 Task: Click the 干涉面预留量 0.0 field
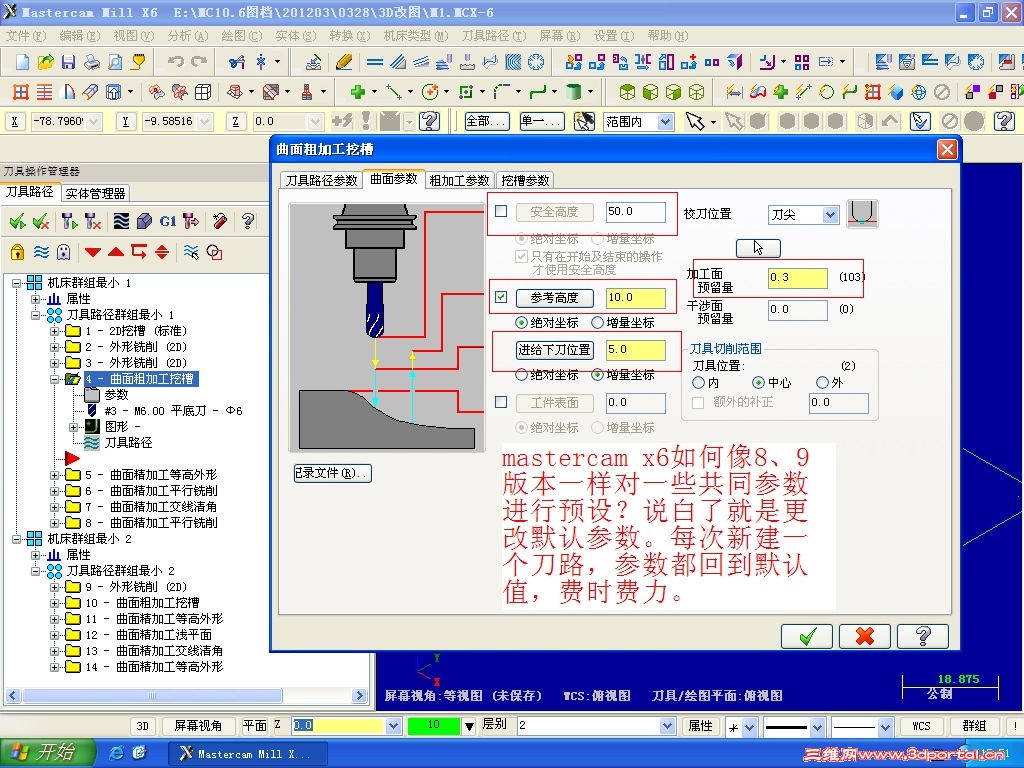[x=797, y=310]
